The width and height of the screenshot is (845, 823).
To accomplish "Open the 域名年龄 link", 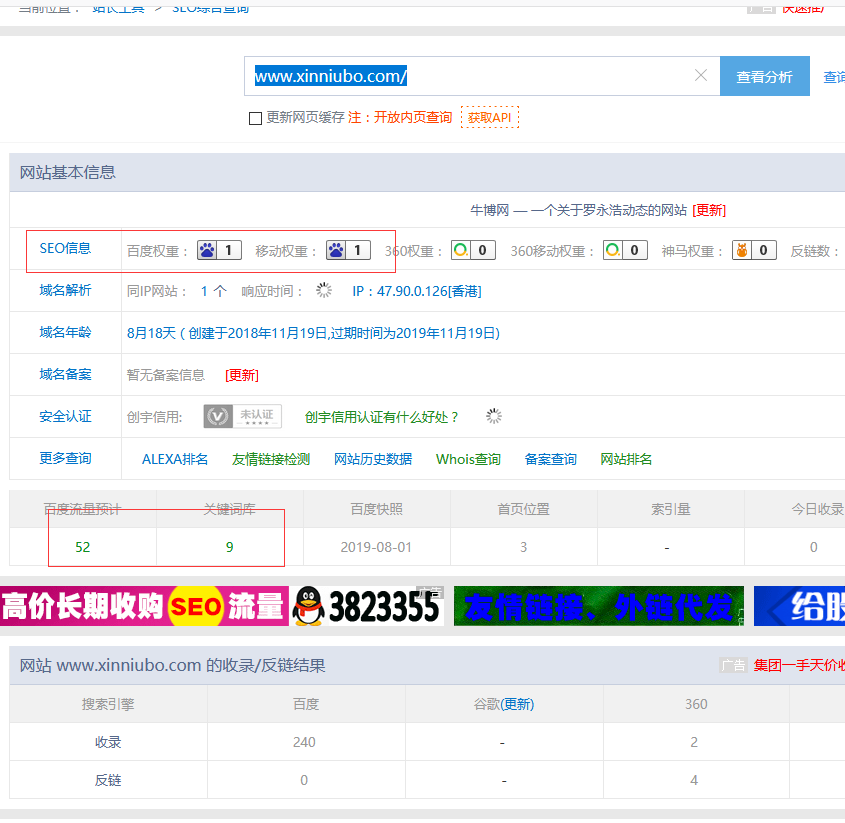I will 65,333.
